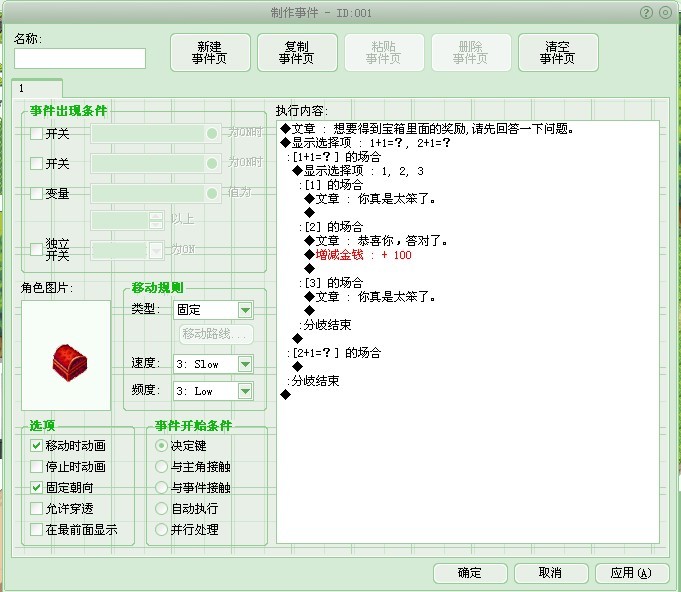Select 与事件接触 start condition
The width and height of the screenshot is (681, 592).
click(x=161, y=487)
